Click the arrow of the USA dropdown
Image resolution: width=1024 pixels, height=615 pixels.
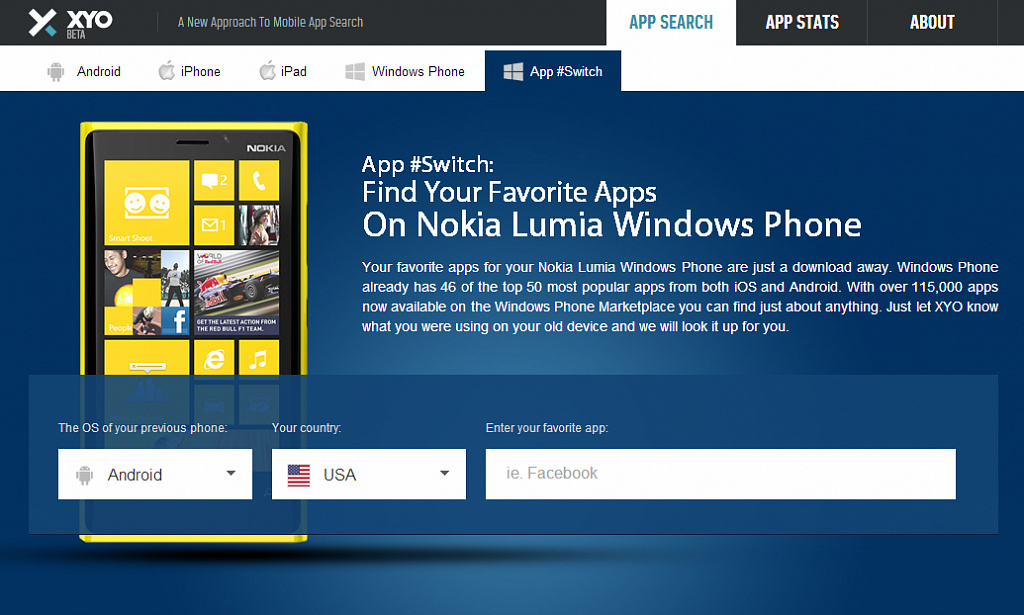(x=445, y=473)
